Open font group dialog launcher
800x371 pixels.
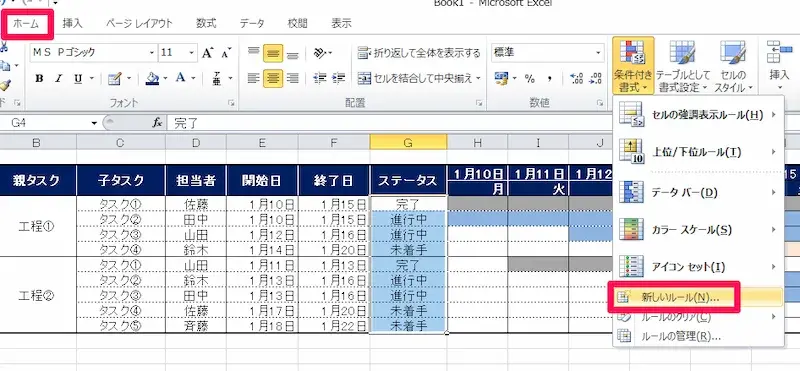[232, 103]
